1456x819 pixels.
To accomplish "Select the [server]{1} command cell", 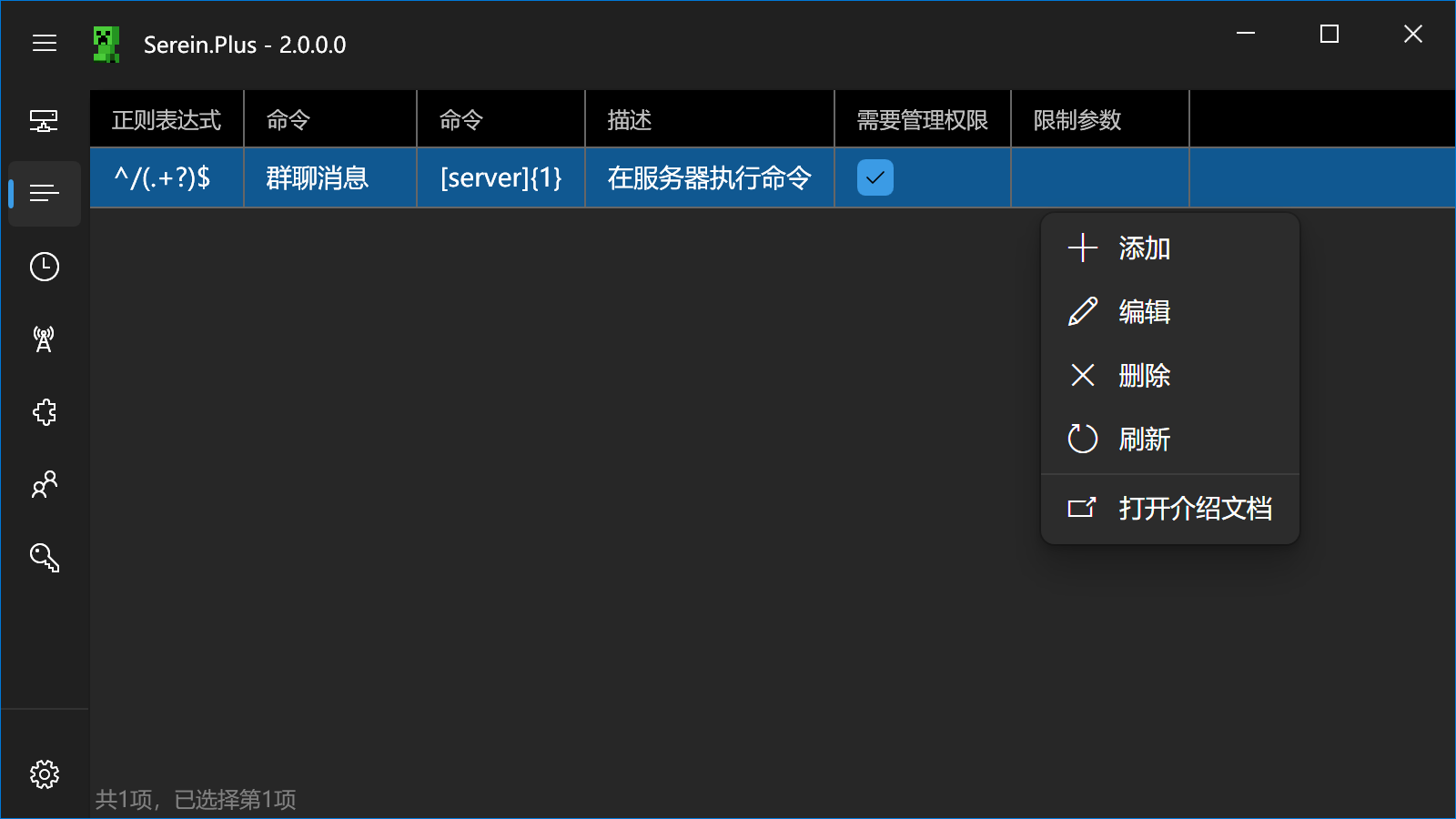I will (x=500, y=177).
